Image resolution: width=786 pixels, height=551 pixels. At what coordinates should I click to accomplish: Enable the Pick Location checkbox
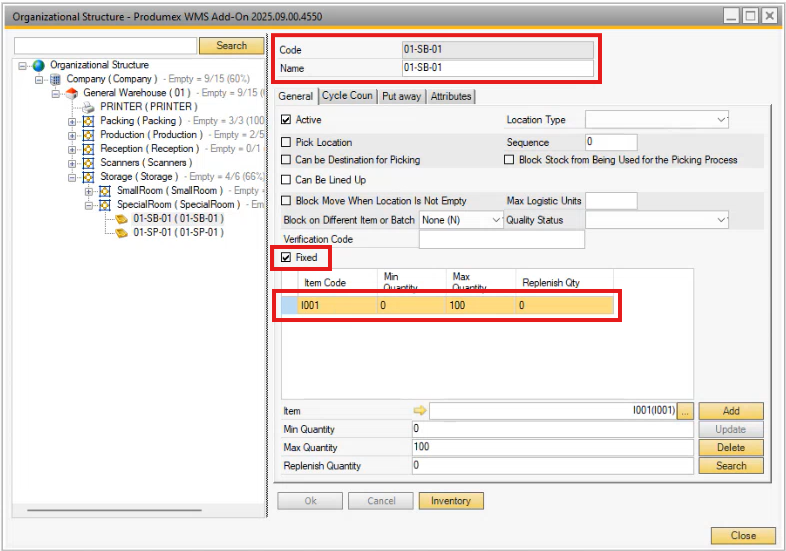287,143
